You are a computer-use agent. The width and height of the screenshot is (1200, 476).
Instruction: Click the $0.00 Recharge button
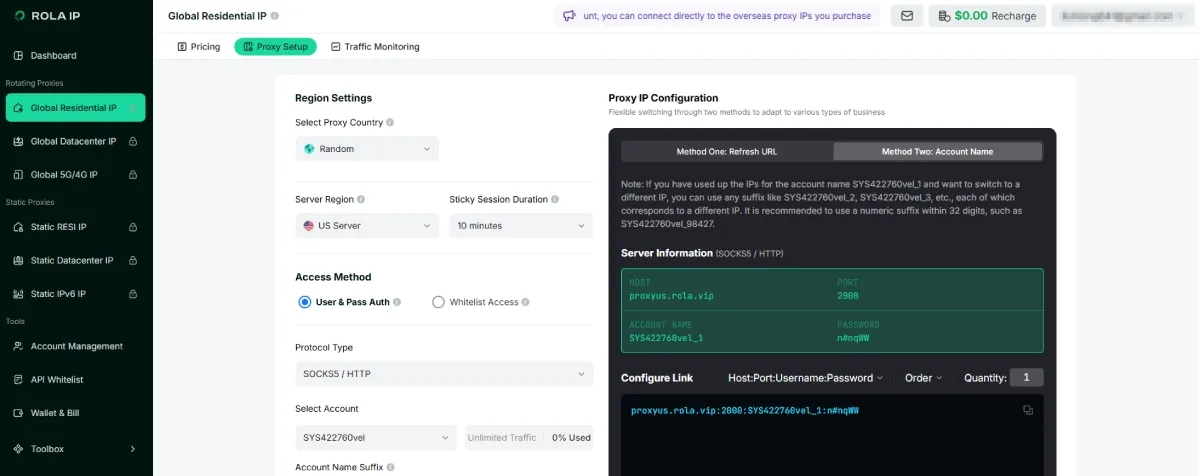[x=987, y=16]
